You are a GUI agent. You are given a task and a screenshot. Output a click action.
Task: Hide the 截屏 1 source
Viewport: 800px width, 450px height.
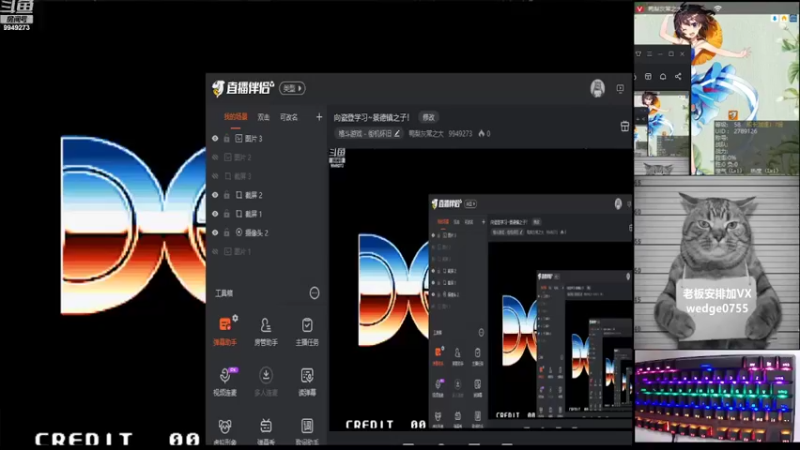(215, 214)
